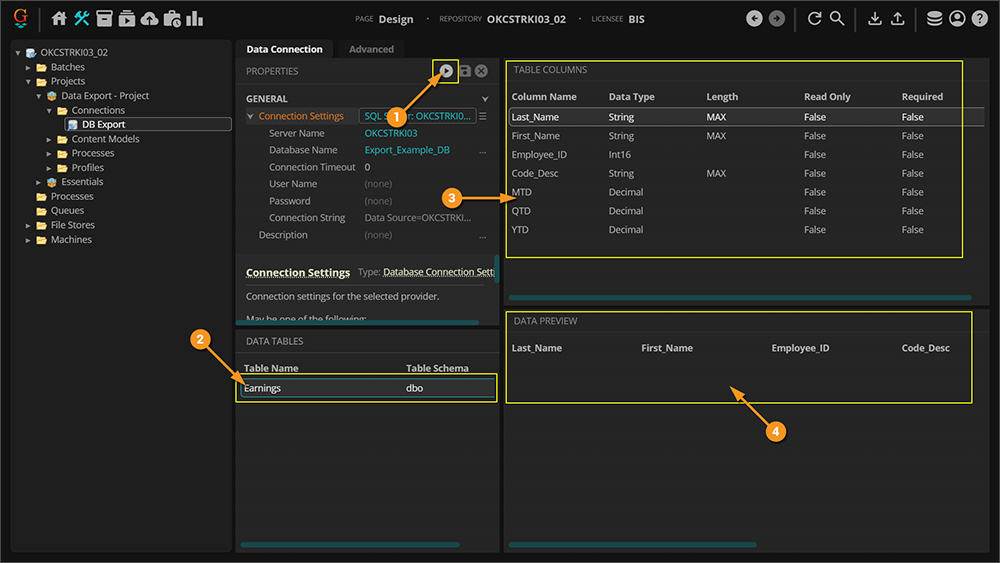Open Help via the question mark icon
The image size is (1000, 563).
coord(979,19)
